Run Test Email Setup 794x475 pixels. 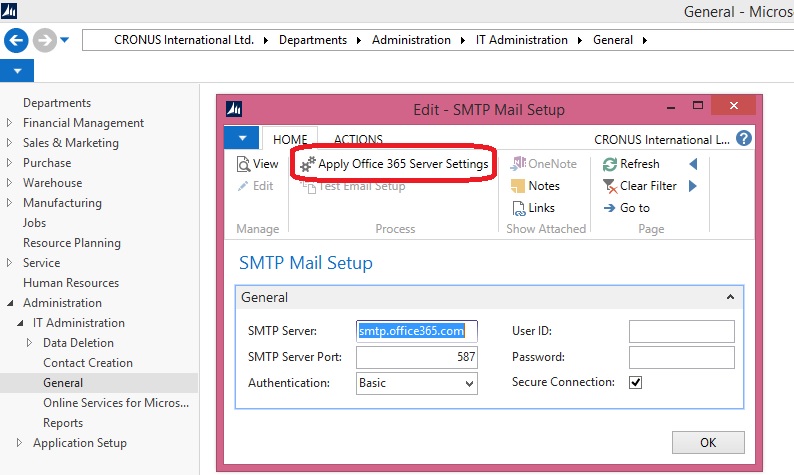pyautogui.click(x=353, y=186)
